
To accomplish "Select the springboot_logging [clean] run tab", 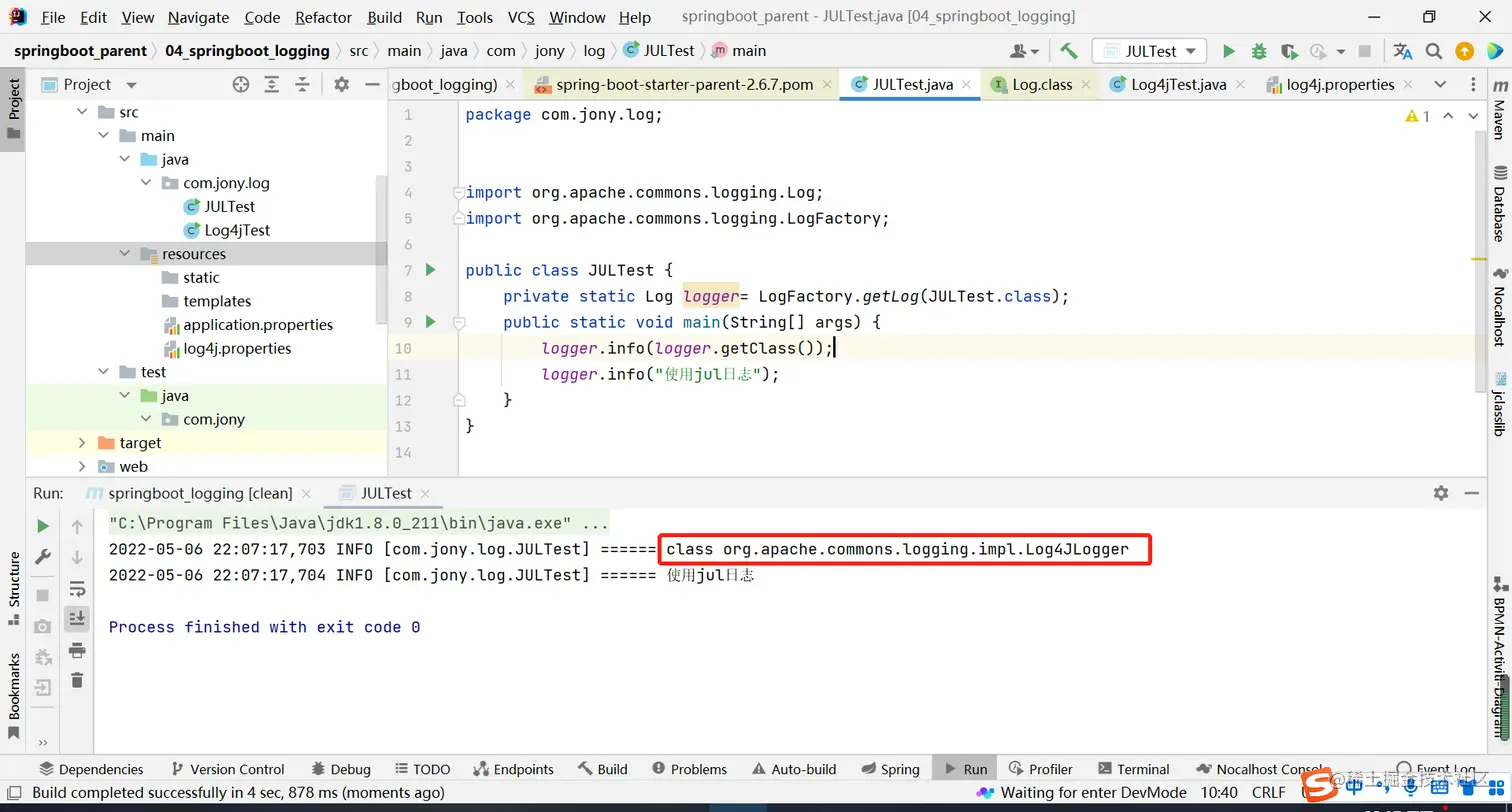I will (200, 493).
